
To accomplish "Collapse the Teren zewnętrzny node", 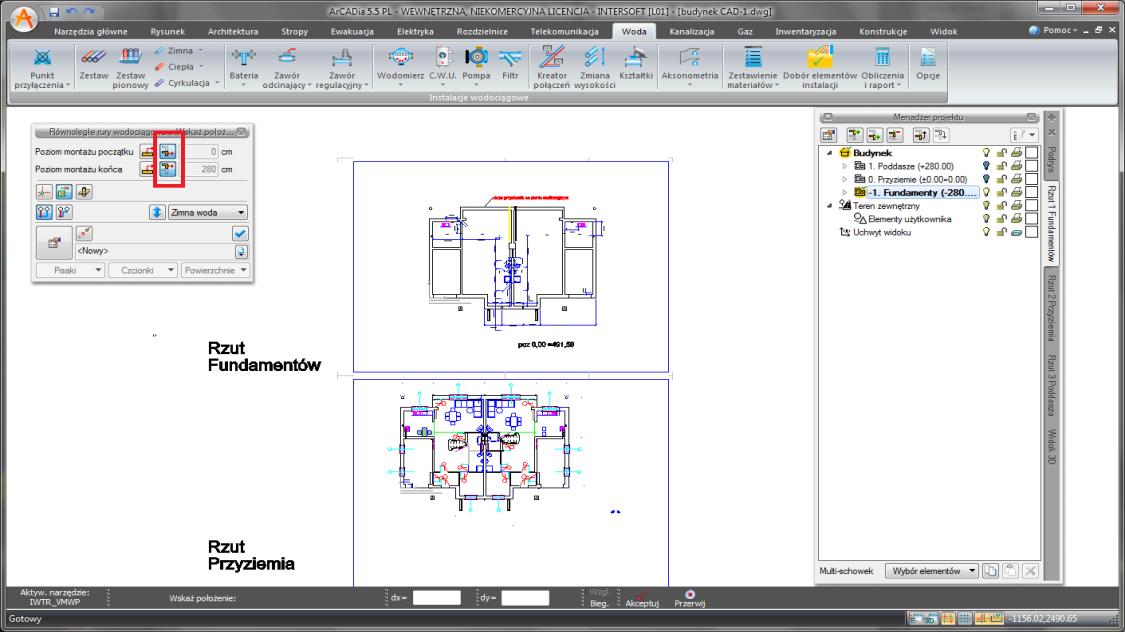I will pyautogui.click(x=829, y=206).
